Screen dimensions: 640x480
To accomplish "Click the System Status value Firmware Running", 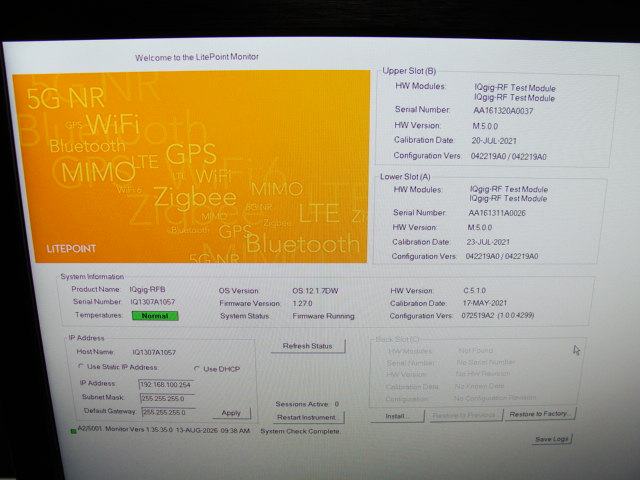I will point(323,316).
